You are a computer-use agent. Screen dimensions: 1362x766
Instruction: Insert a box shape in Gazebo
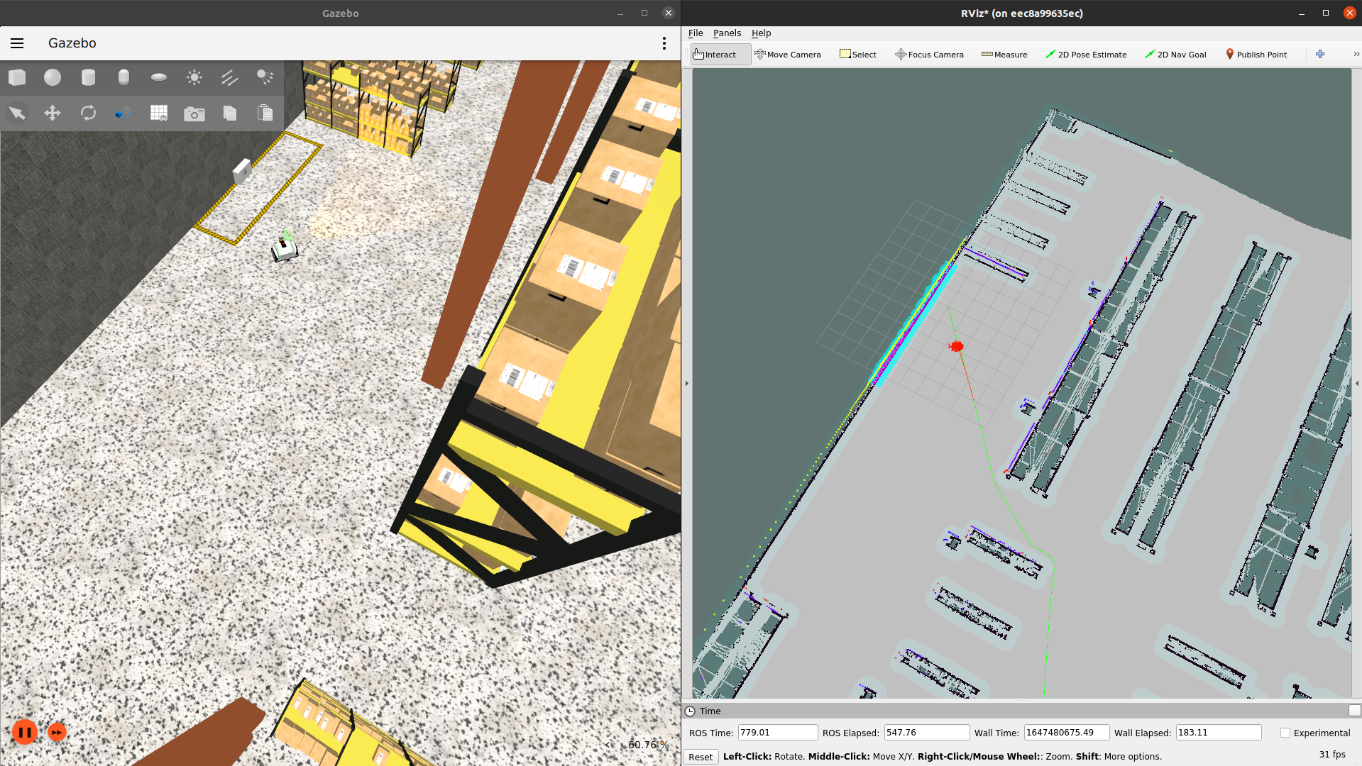pos(17,77)
